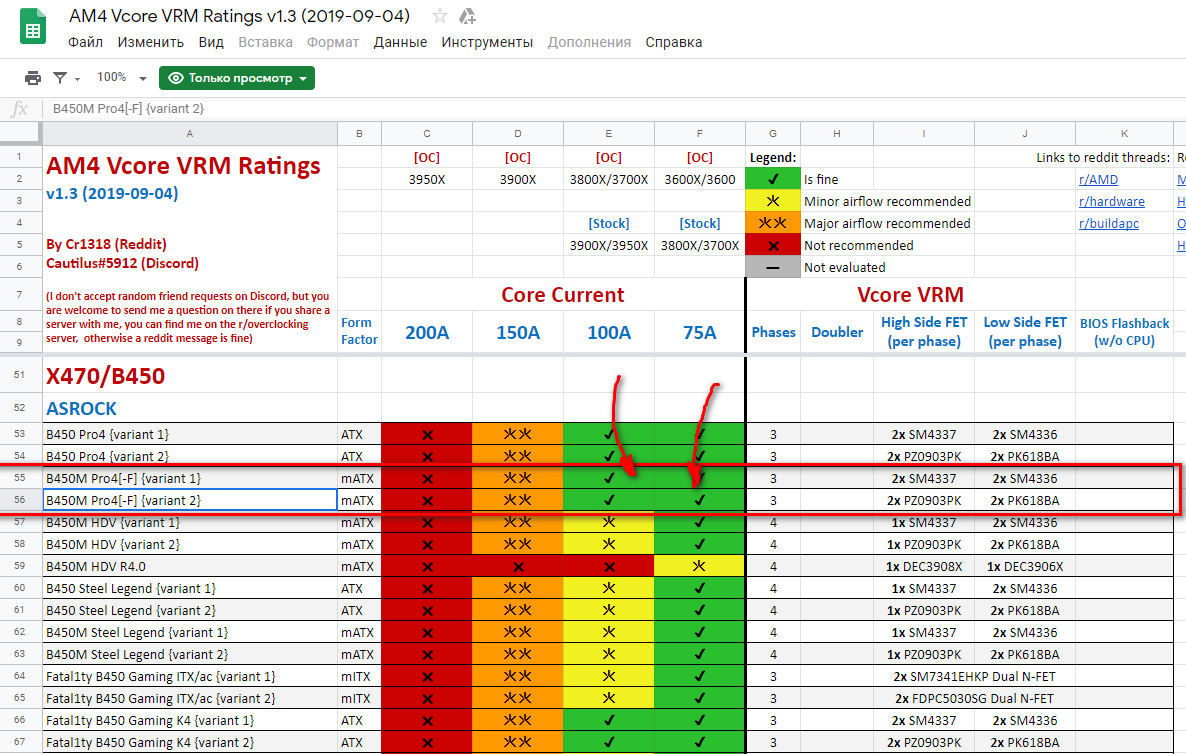Image resolution: width=1186 pixels, height=754 pixels.
Task: Click the 'Links to reddit threads:' cell
Action: pos(1103,157)
